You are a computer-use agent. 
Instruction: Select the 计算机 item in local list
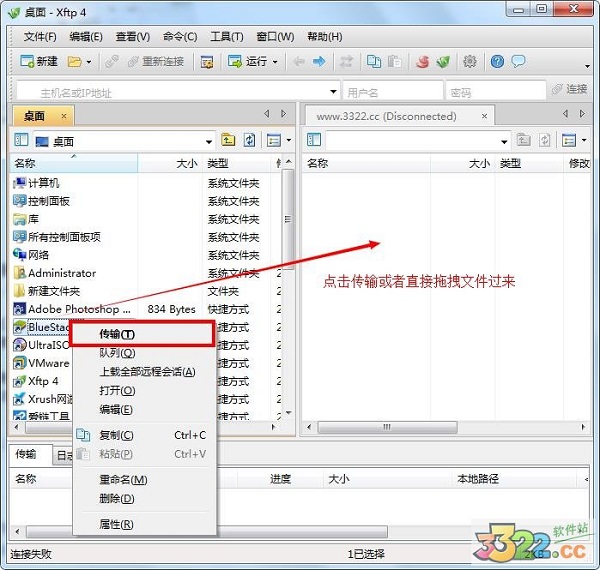click(37, 183)
